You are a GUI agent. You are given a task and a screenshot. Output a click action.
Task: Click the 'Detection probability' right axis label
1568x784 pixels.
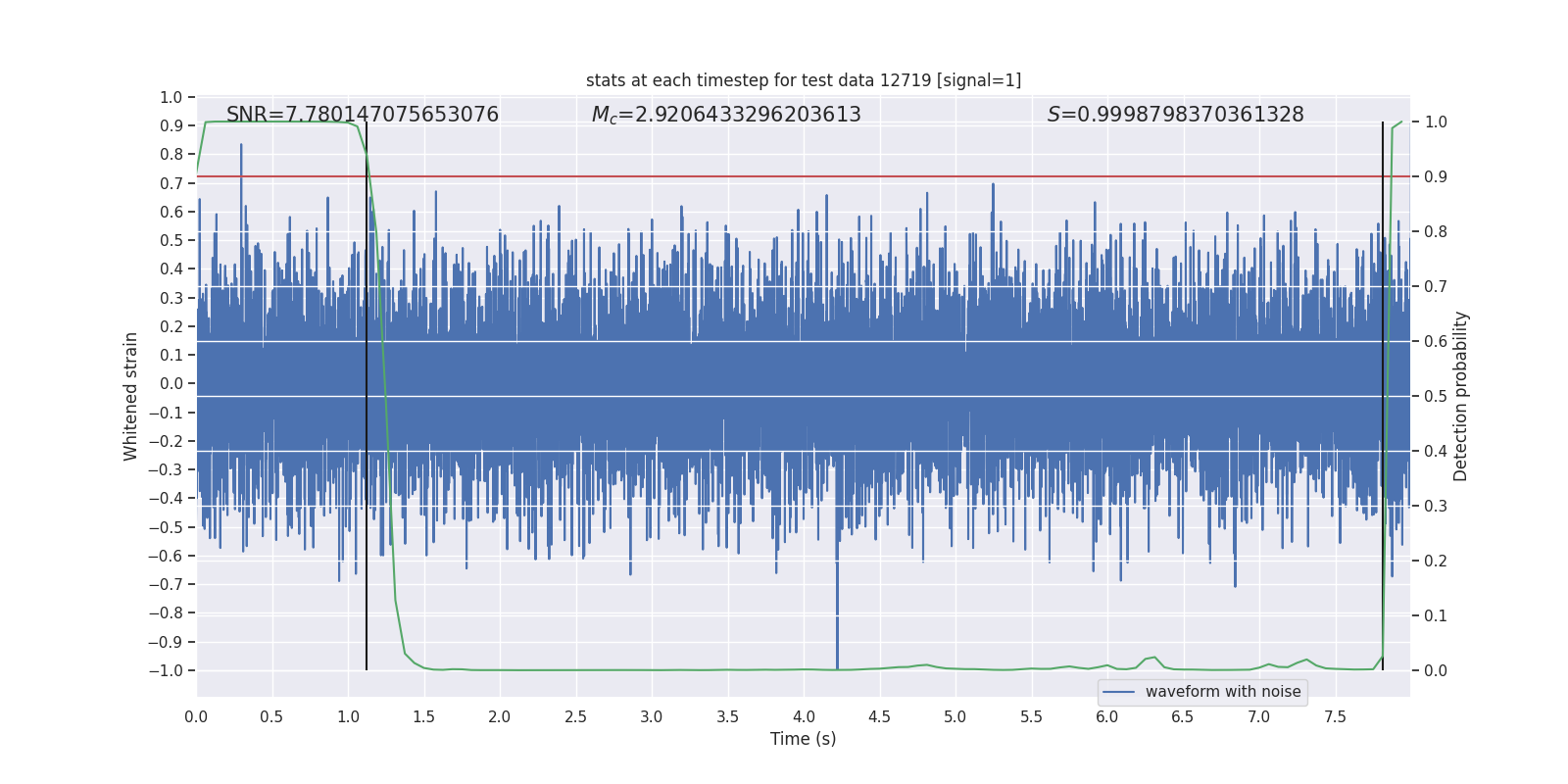pyautogui.click(x=1461, y=396)
